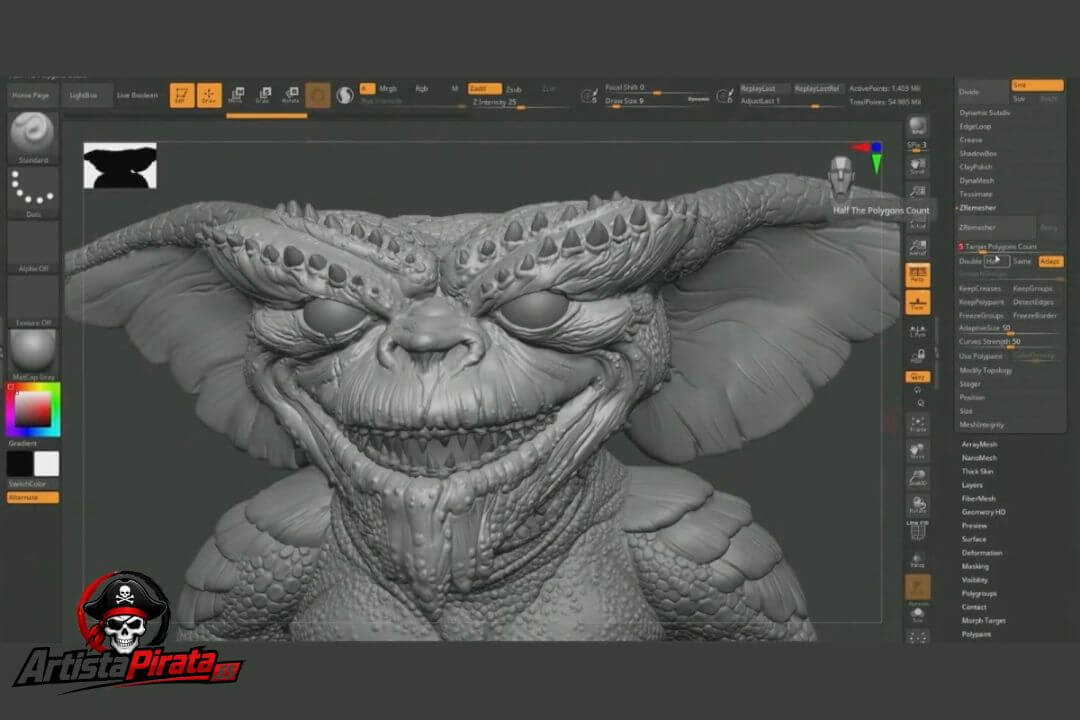Expand the Modify Topology section
This screenshot has width=1080, height=720.
tap(986, 370)
